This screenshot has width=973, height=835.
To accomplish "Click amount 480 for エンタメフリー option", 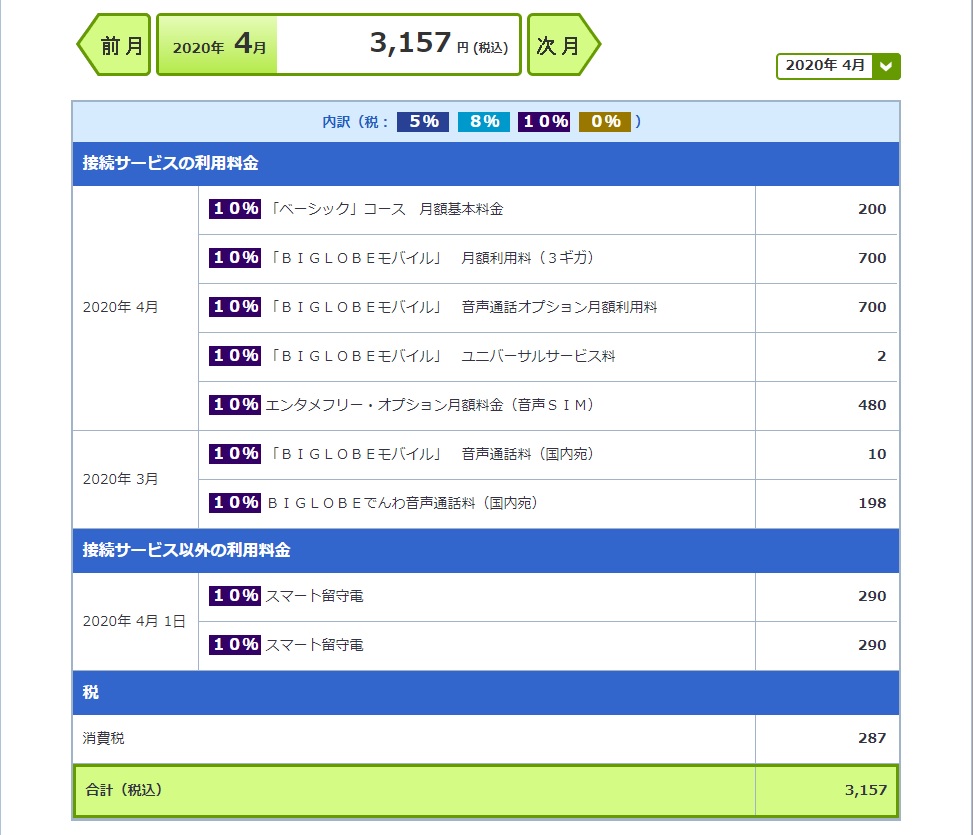I will click(x=872, y=406).
